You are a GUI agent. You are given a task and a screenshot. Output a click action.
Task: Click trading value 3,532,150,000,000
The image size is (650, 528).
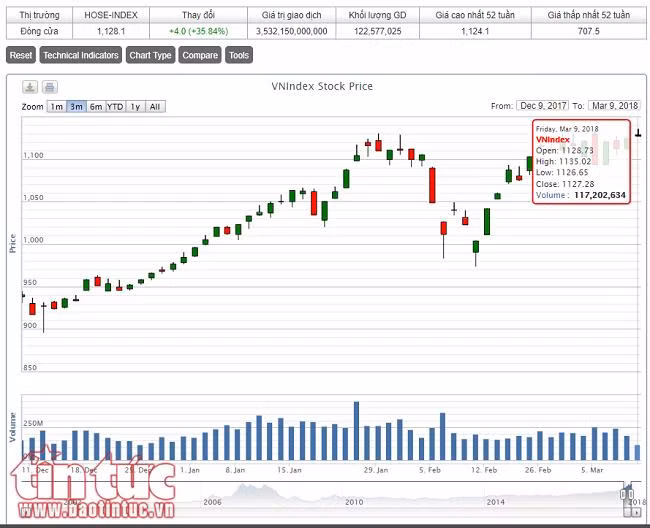[x=291, y=31]
